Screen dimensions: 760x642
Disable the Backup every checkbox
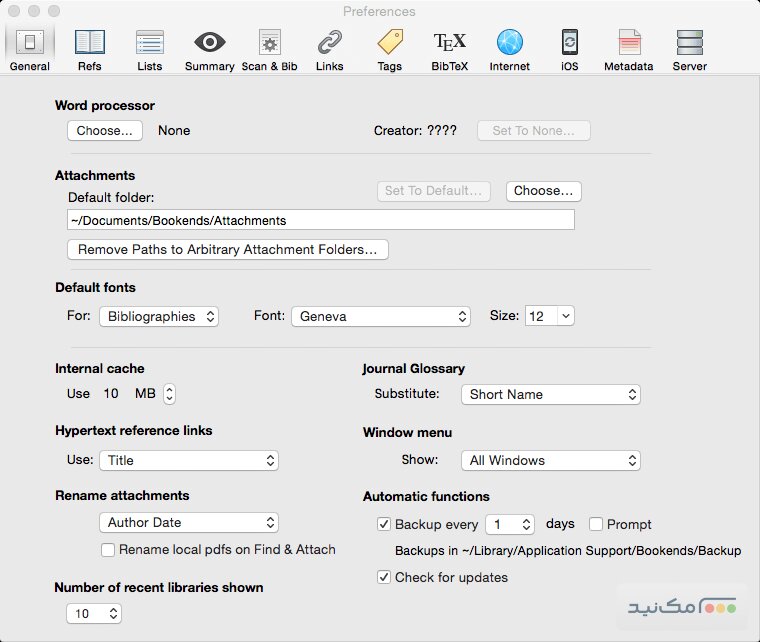point(384,524)
